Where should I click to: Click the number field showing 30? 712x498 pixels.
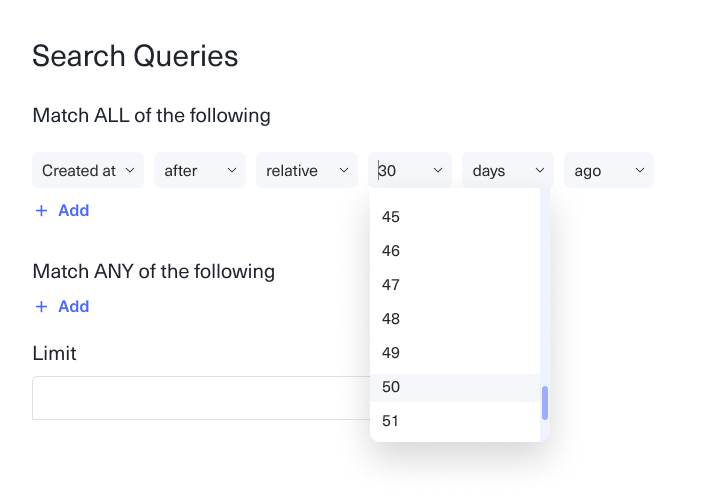click(400, 171)
